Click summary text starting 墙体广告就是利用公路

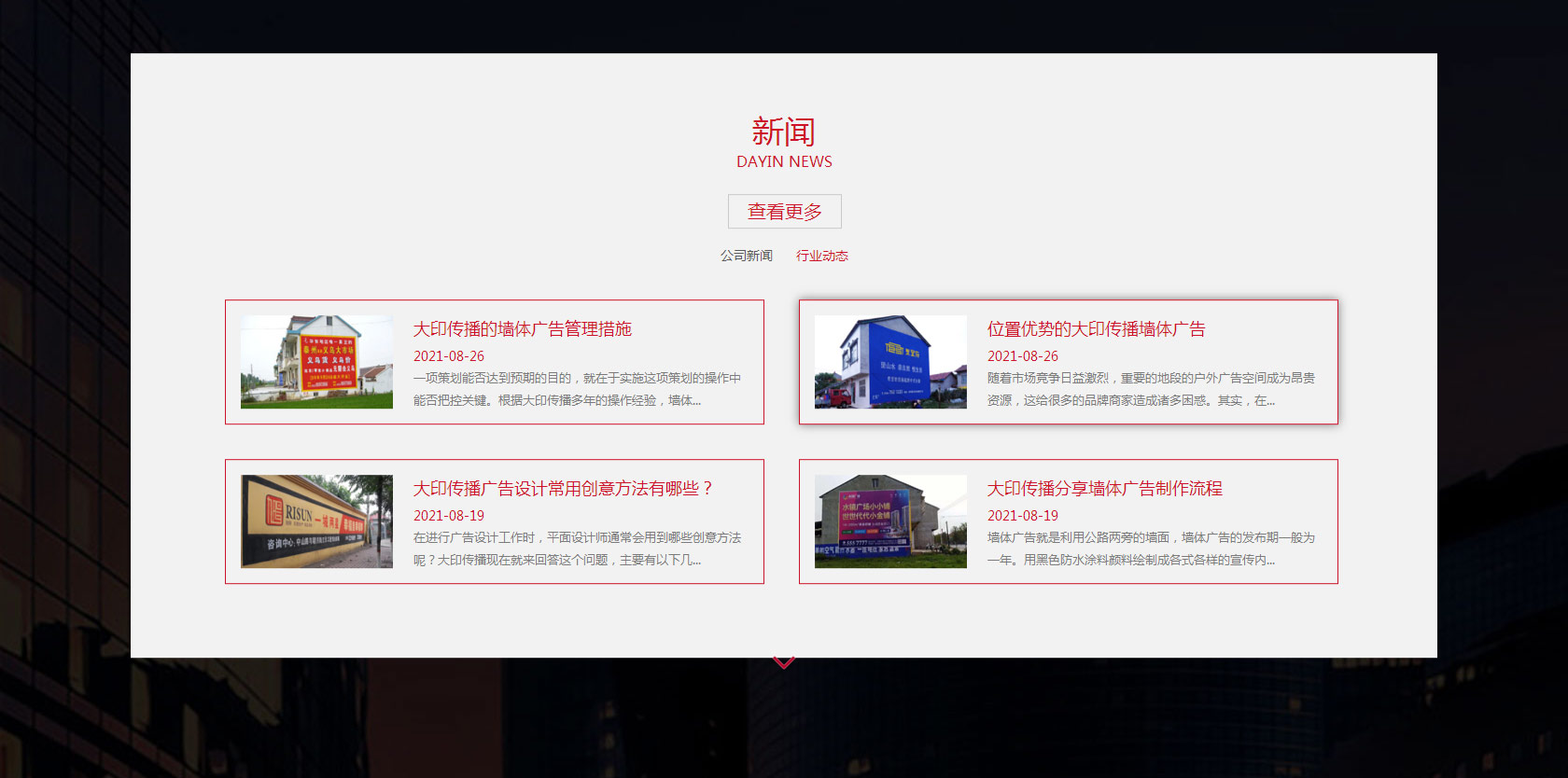[1152, 549]
